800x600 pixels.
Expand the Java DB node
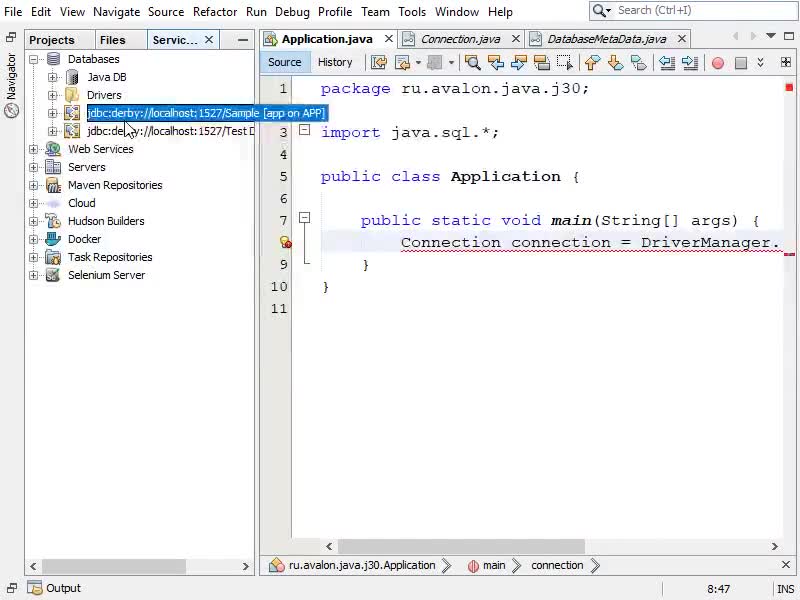(x=53, y=78)
